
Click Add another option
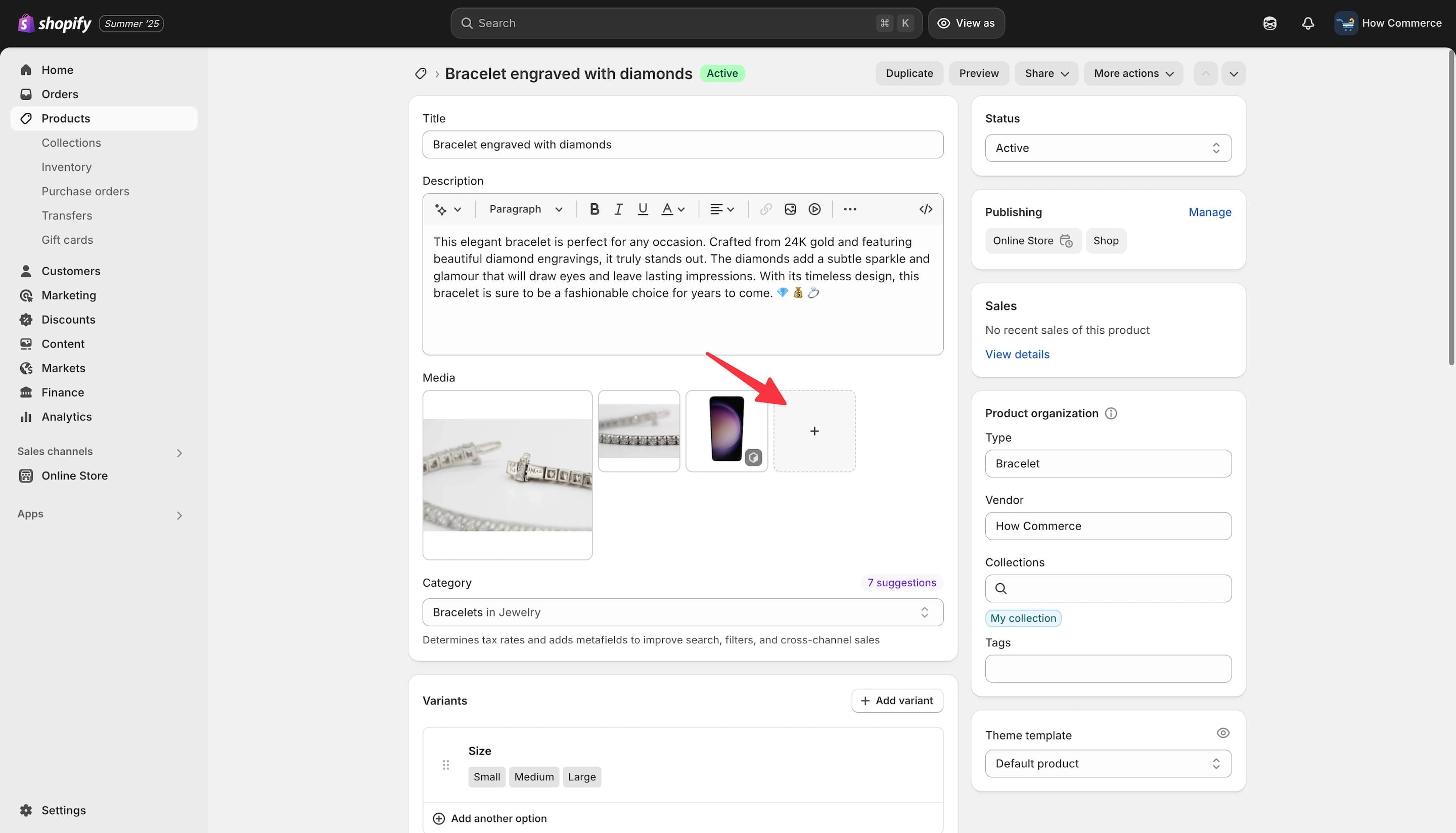pyautogui.click(x=489, y=818)
